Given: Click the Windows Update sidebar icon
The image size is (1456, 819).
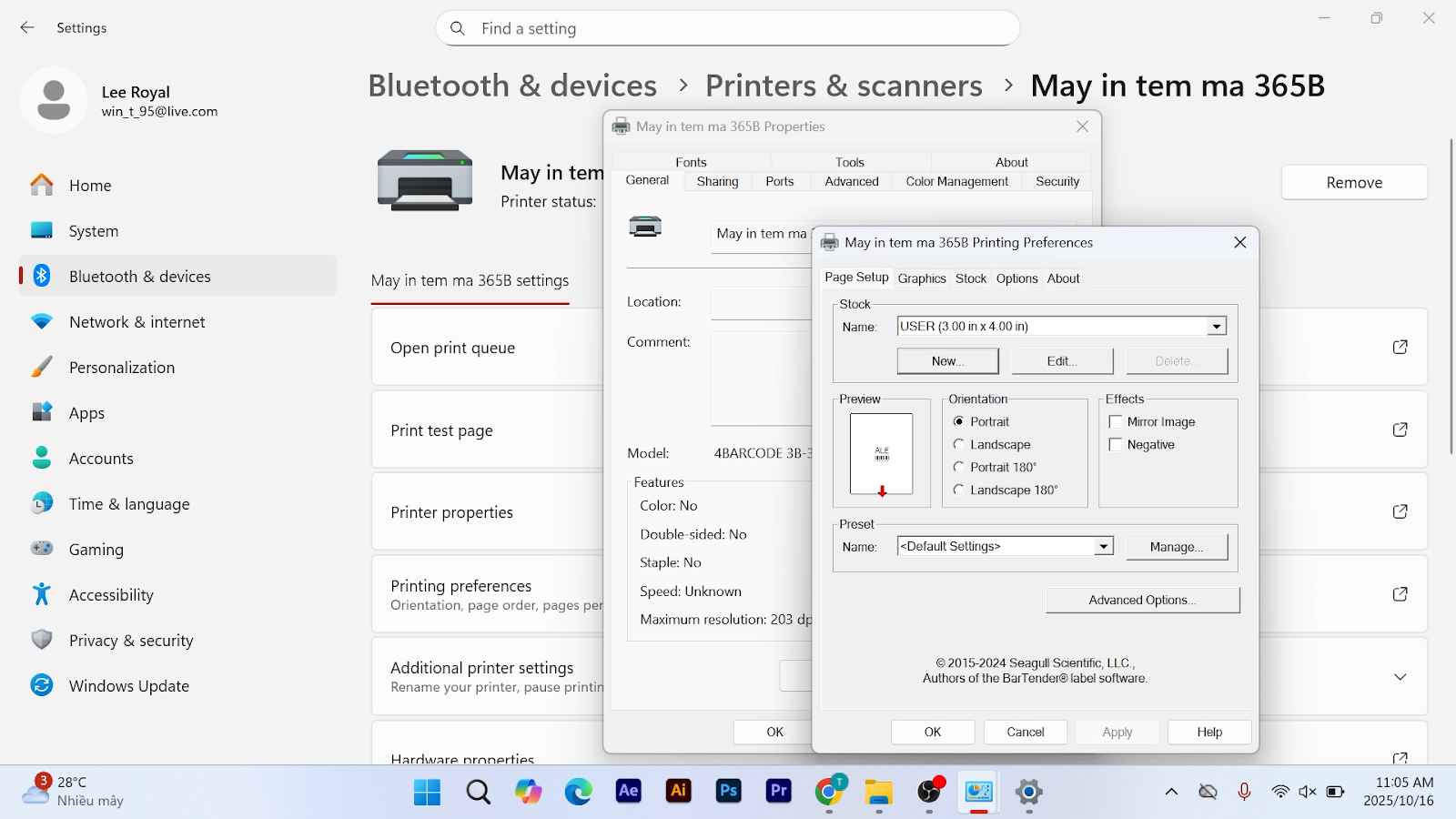Looking at the screenshot, I should 42,685.
